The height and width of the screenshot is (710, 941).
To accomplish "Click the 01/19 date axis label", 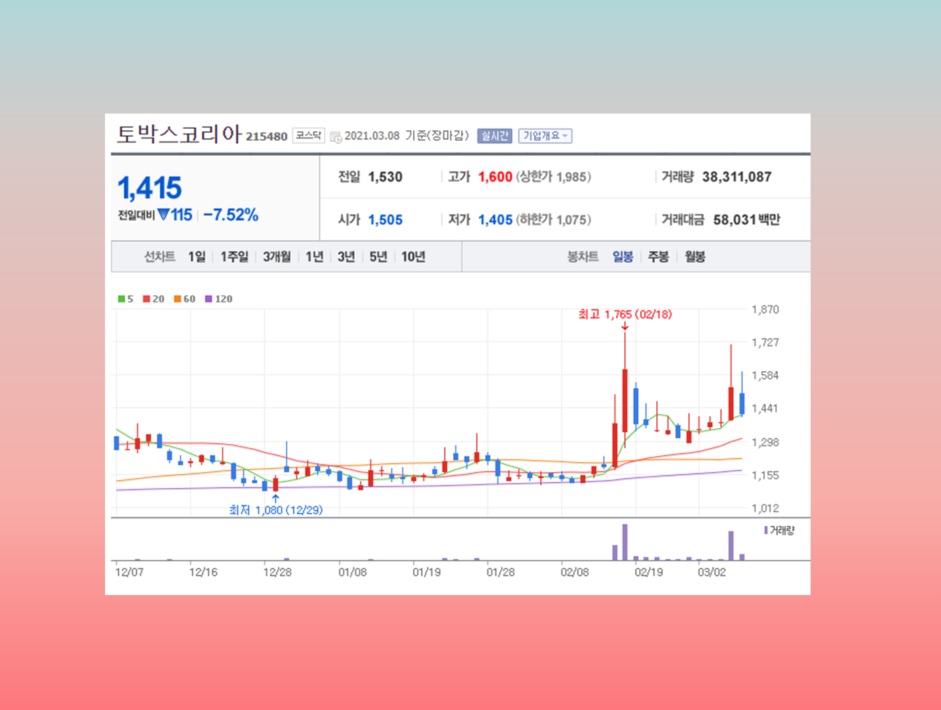I will (427, 573).
